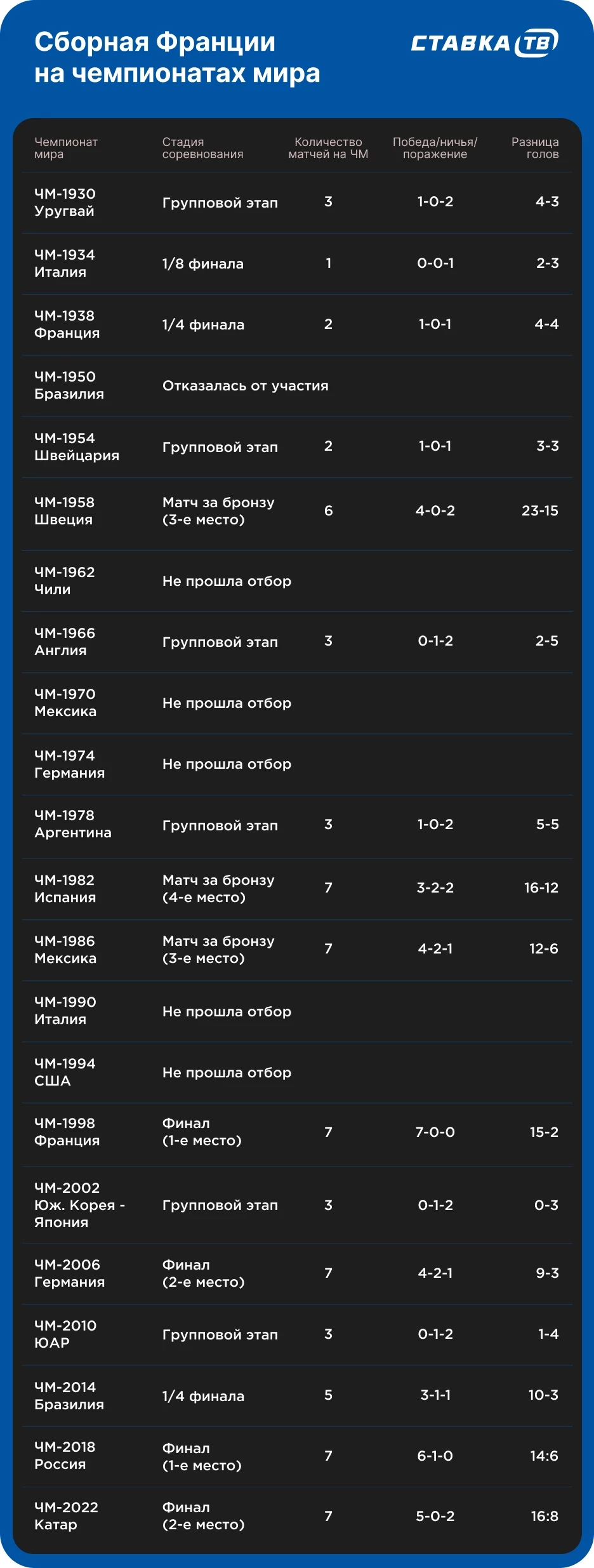
Task: Click the ЧМ-2002 Юж. Корея - Япония label
Action: 79,1205
